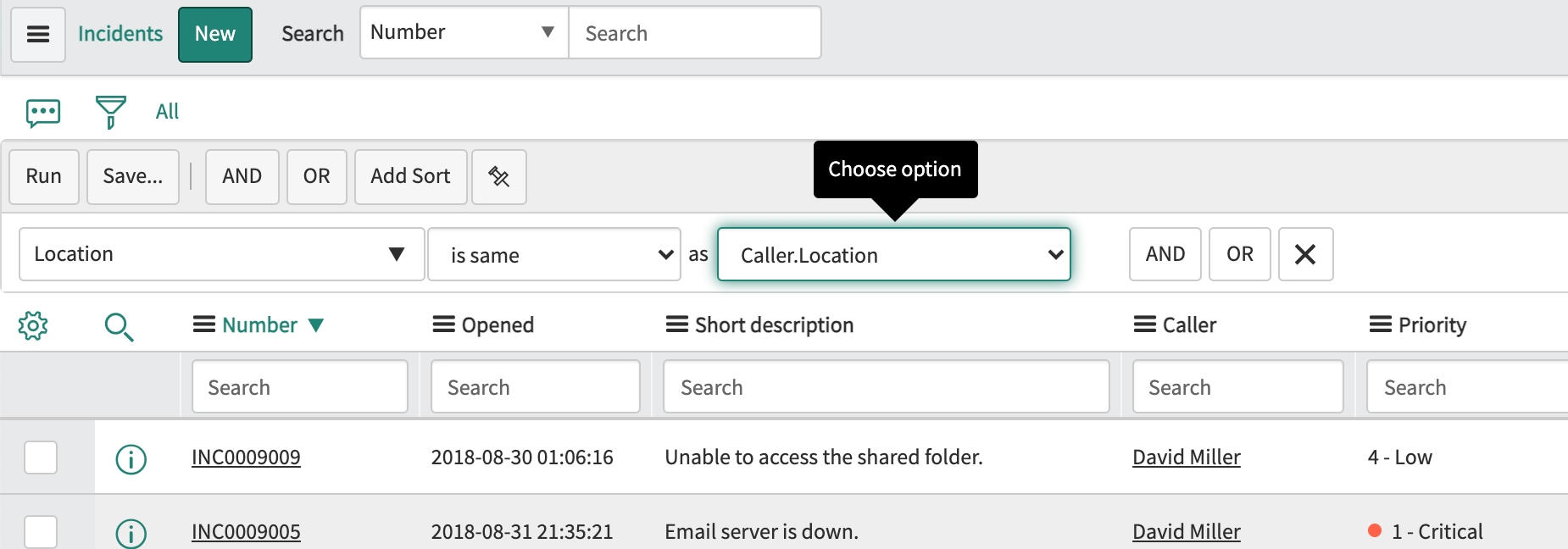
Task: Toggle the filter funnel icon
Action: pyautogui.click(x=111, y=112)
